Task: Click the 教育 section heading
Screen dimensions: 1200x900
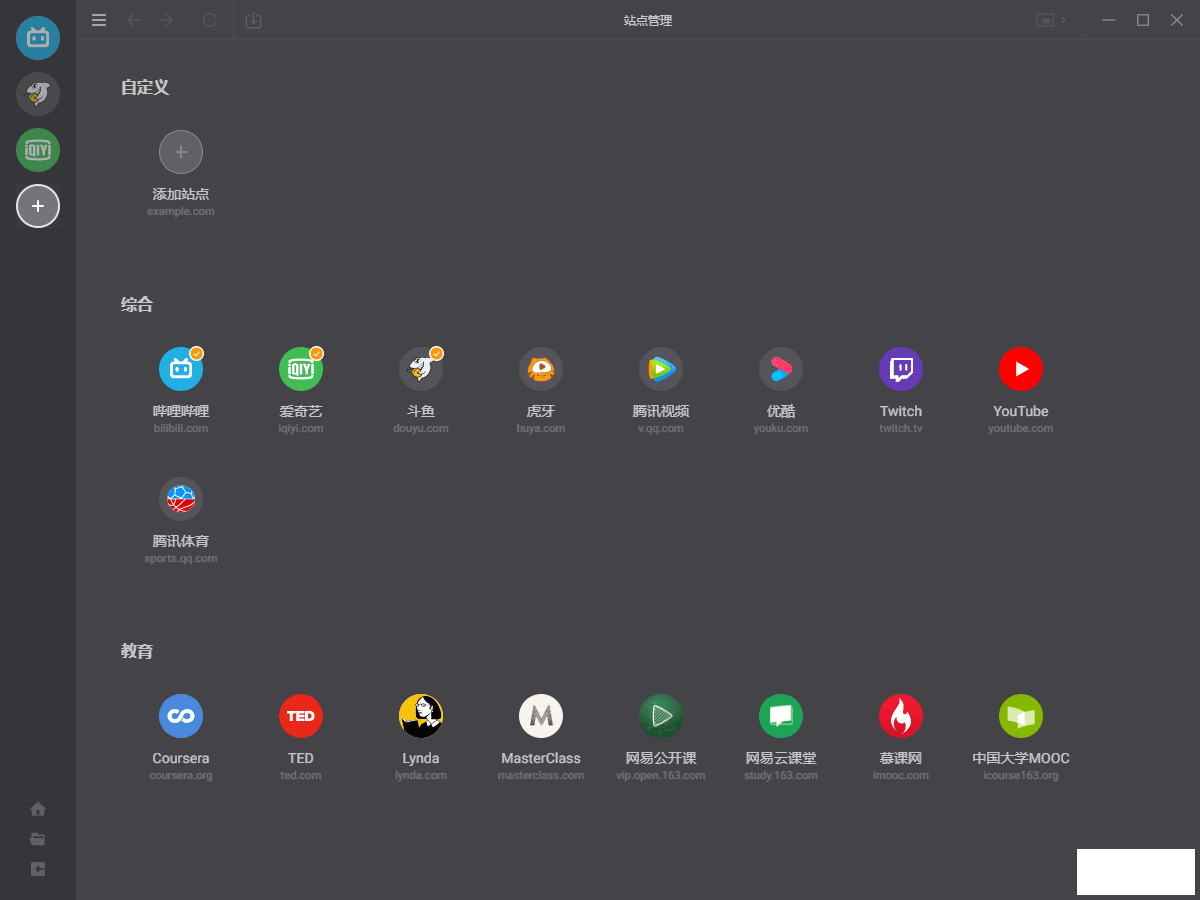Action: coord(137,651)
